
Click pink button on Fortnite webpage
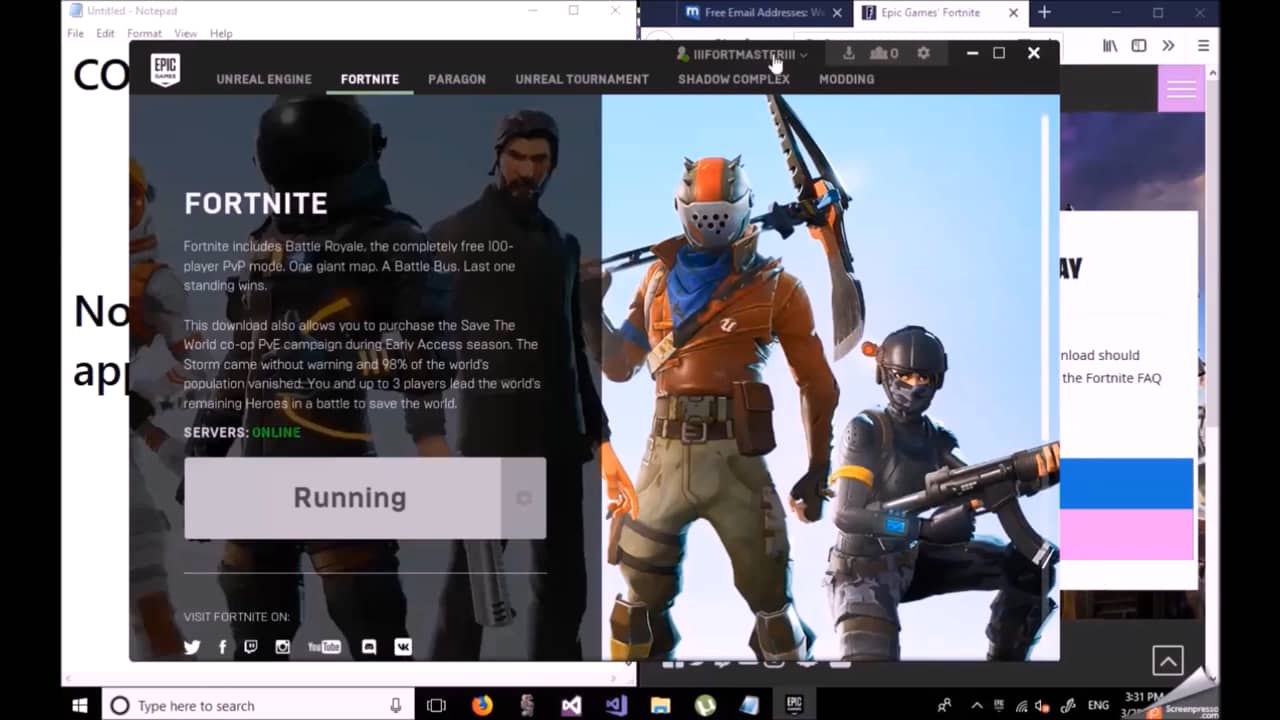1126,535
